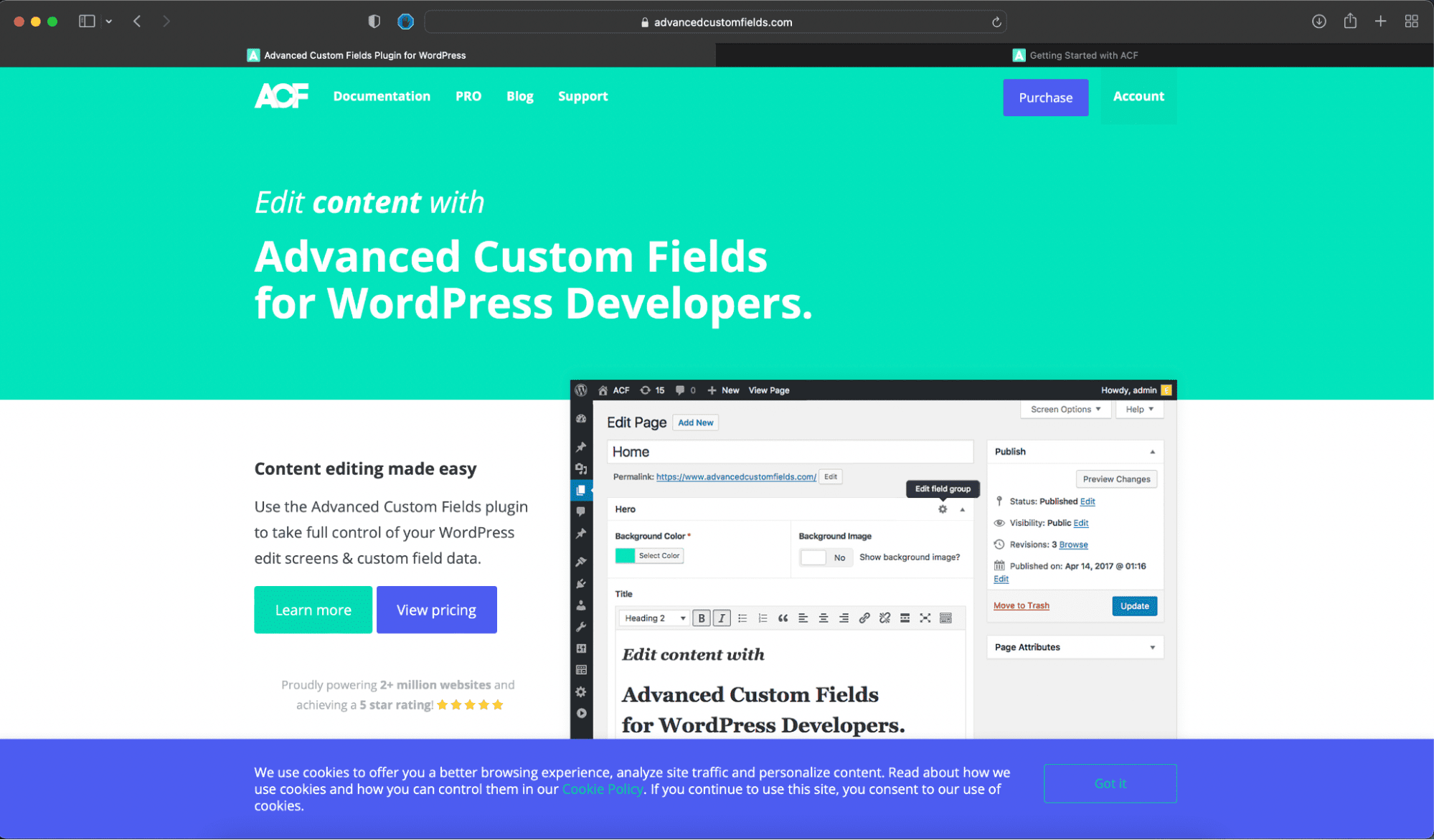Click the Share icon
Image resolution: width=1434 pixels, height=840 pixels.
coord(1350,21)
